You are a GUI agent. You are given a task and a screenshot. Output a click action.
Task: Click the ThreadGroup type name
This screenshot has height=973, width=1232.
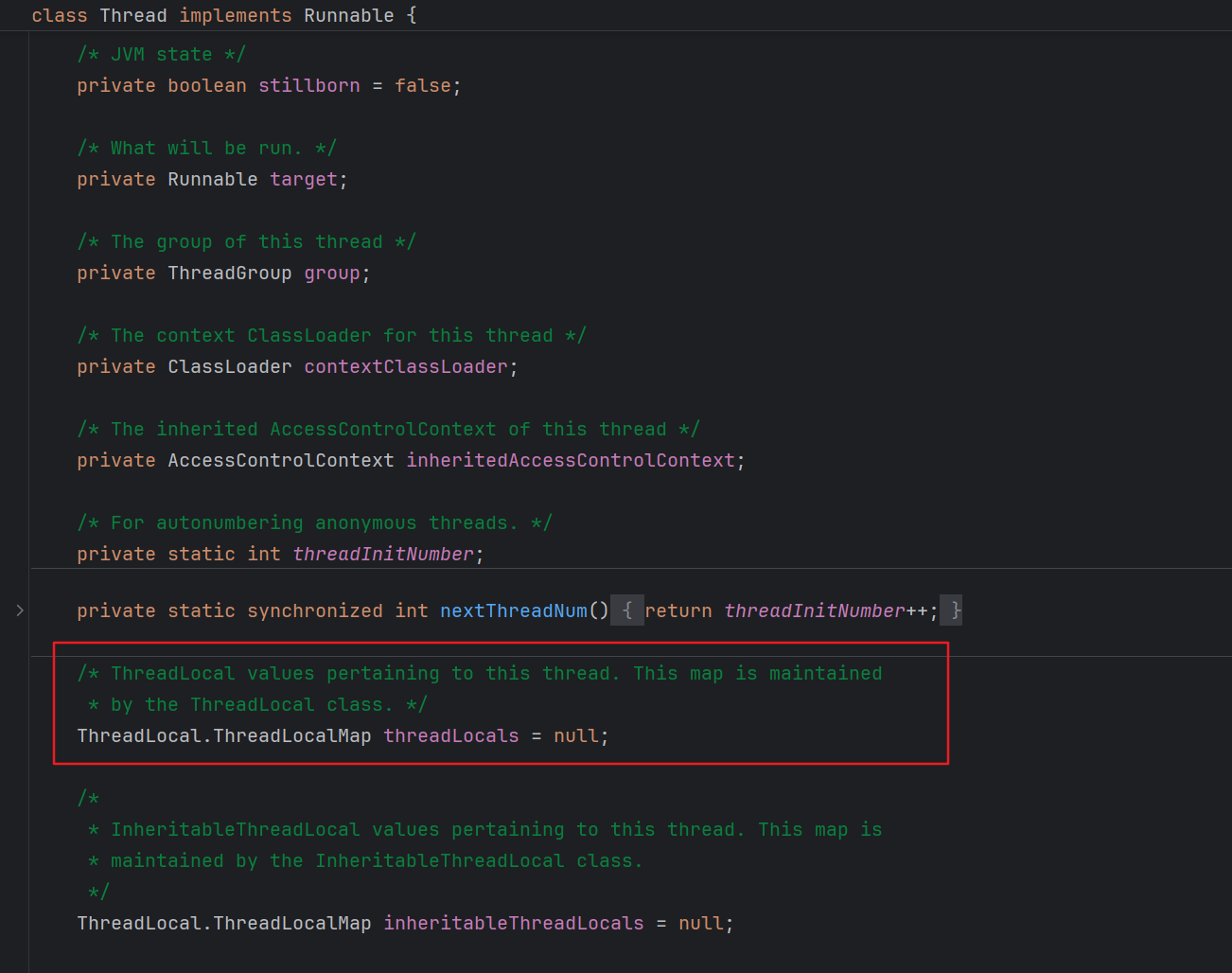230,273
